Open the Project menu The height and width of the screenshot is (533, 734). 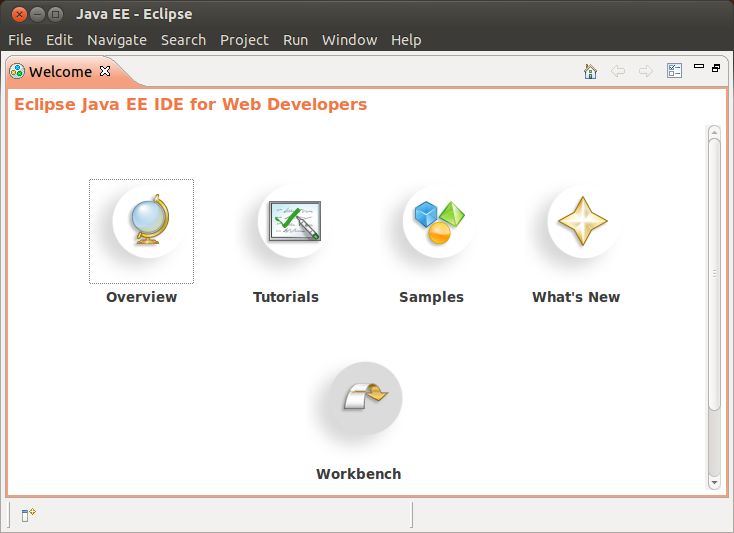(x=244, y=40)
